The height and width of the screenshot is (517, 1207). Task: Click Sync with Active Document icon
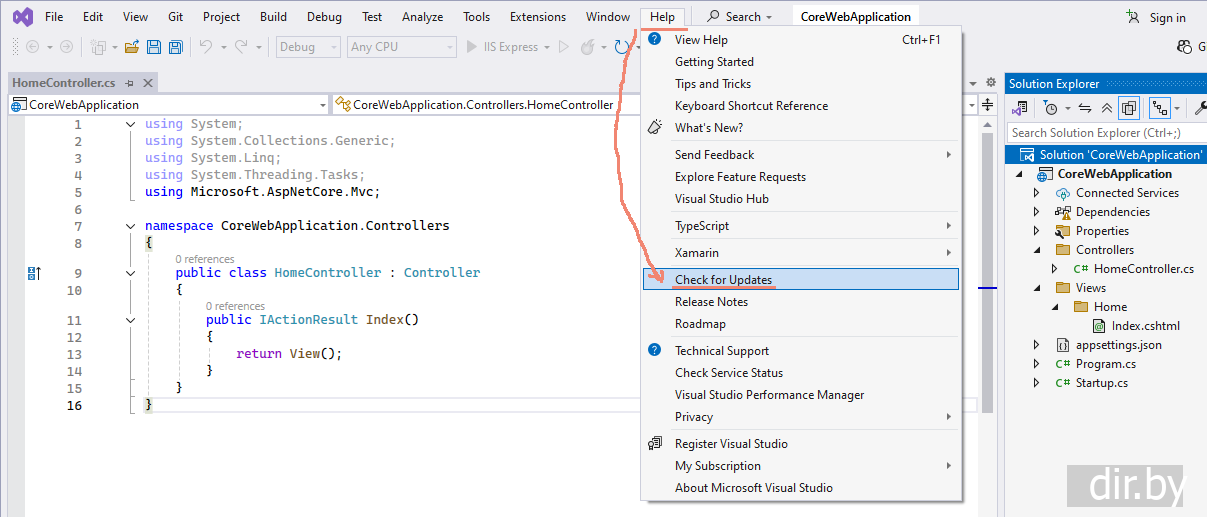(1085, 108)
